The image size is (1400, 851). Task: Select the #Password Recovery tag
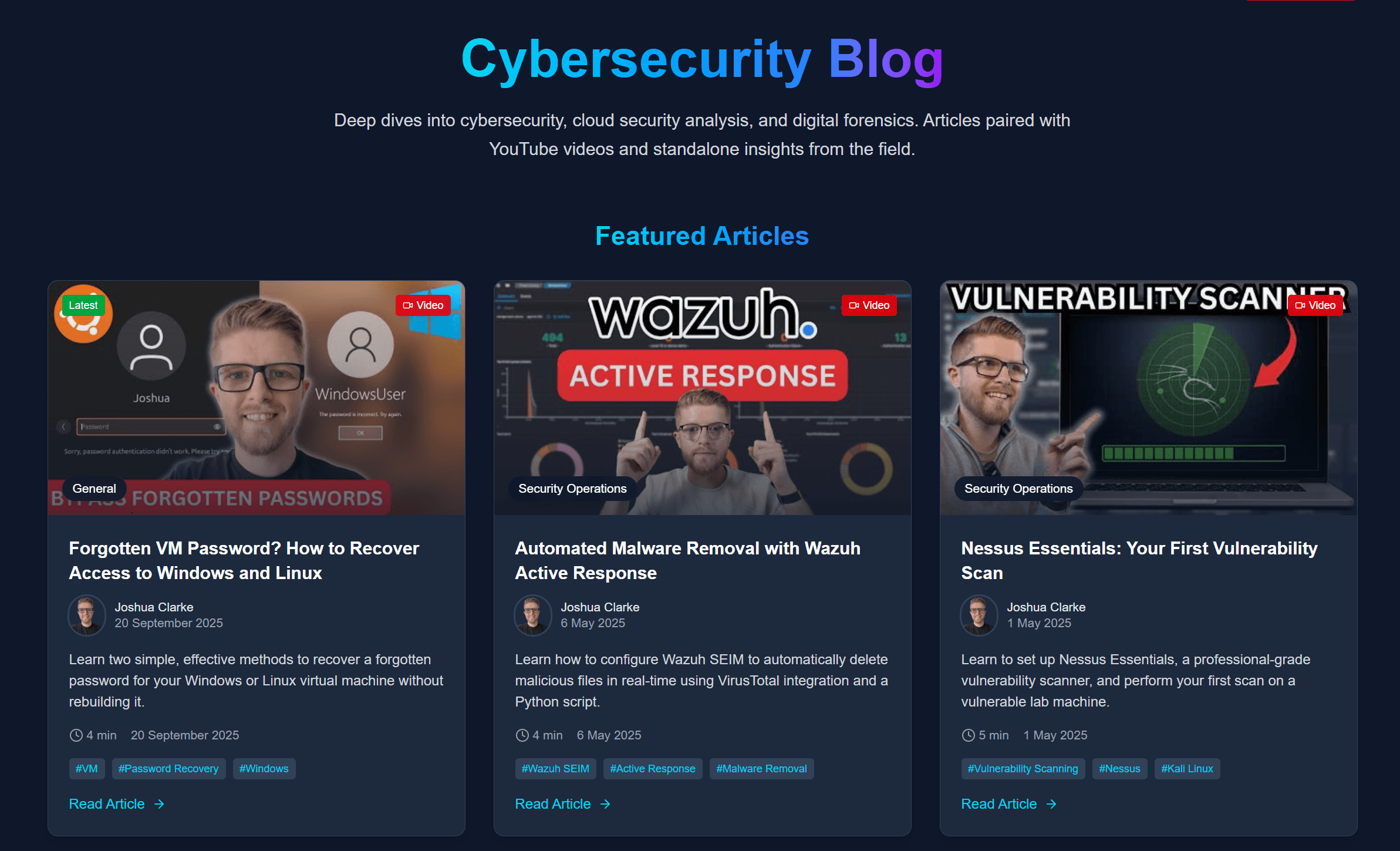[x=168, y=769]
